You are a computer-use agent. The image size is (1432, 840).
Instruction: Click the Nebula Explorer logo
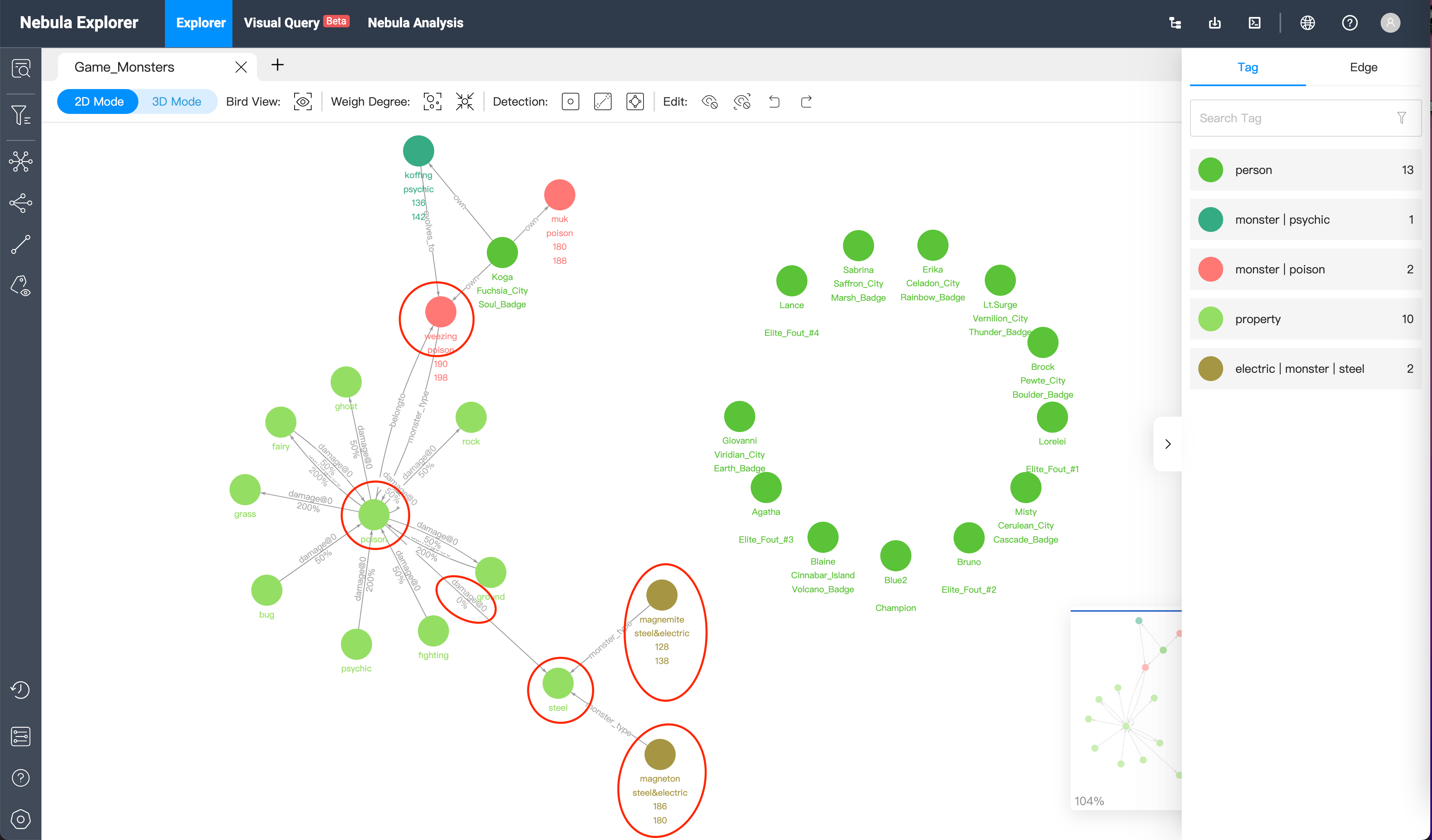[79, 23]
